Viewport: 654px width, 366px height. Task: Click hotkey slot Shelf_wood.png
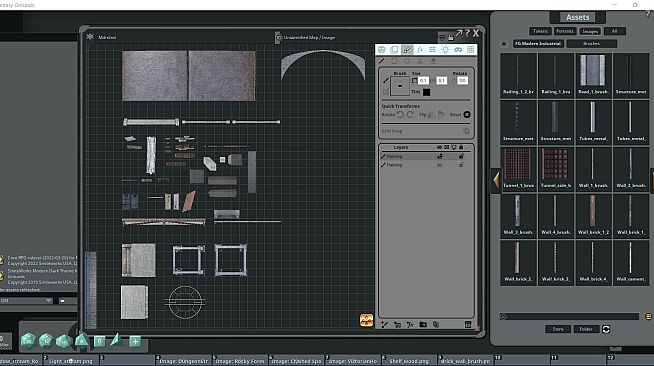coord(409,361)
